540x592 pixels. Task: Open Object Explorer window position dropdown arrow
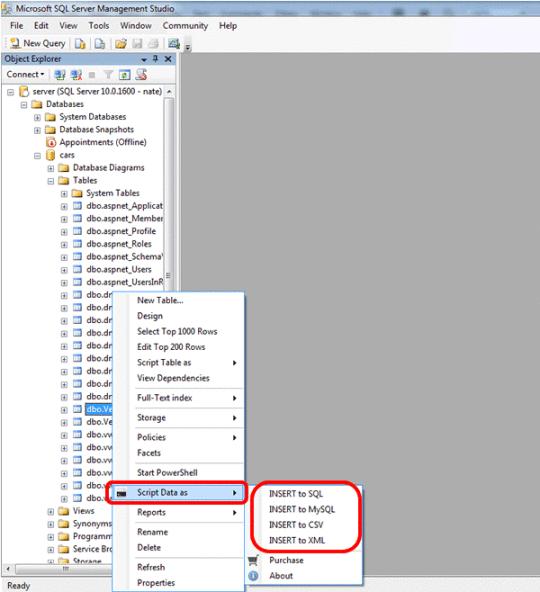click(x=144, y=59)
